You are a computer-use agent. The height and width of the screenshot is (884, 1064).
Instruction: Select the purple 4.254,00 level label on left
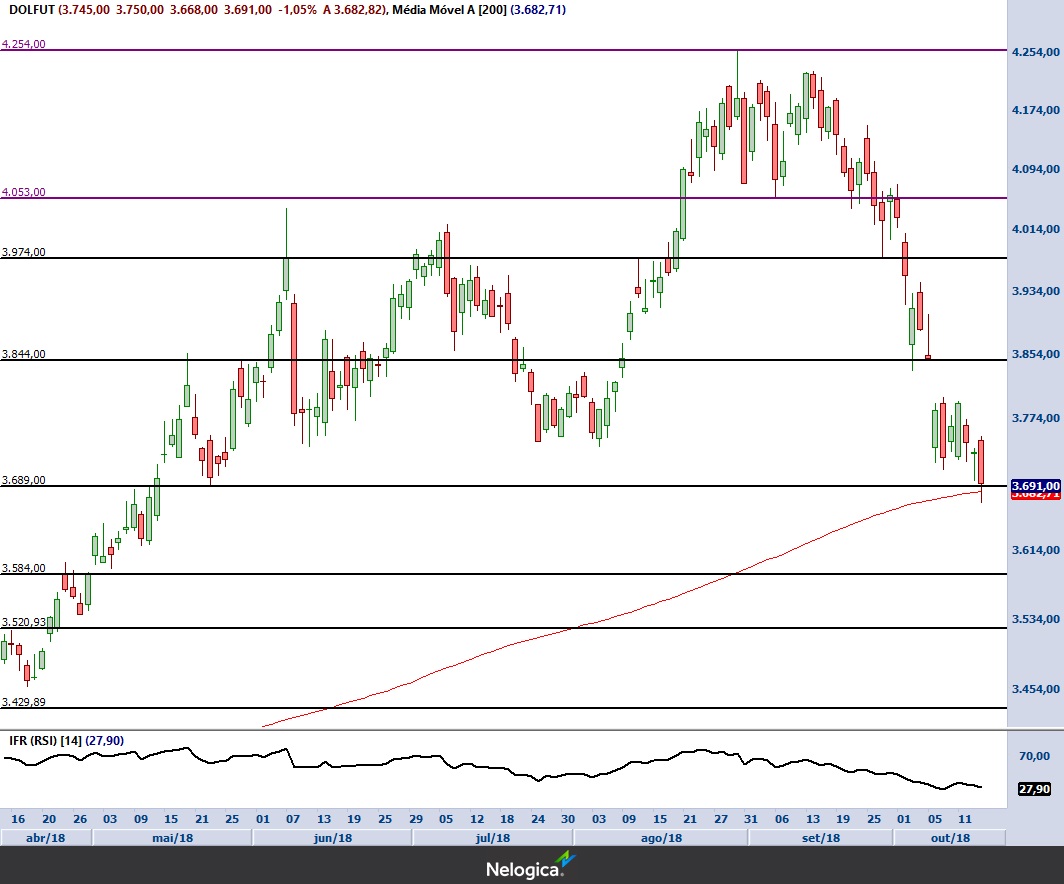[24, 45]
